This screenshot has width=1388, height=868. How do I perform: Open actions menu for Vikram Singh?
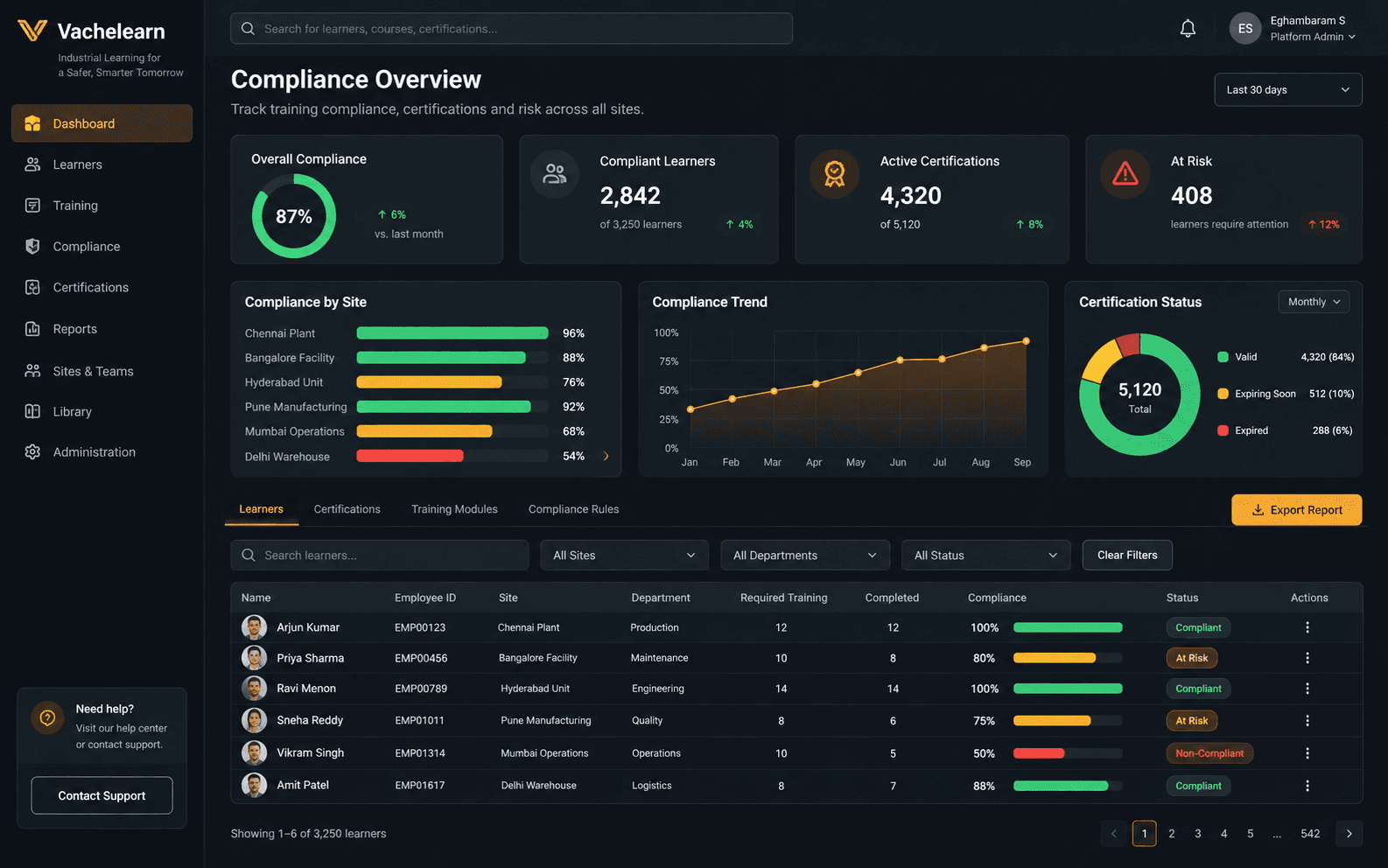(1307, 753)
